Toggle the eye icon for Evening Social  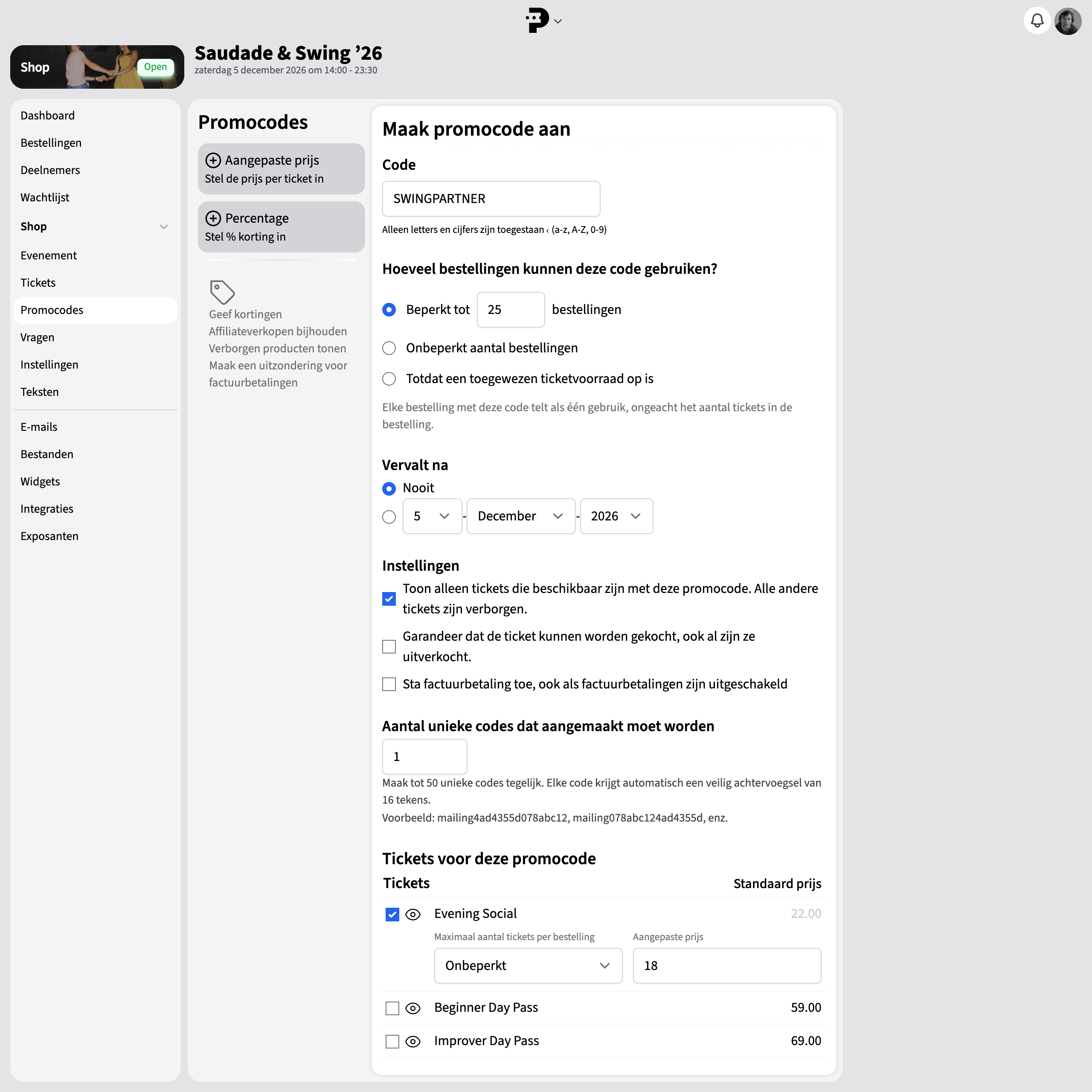pyautogui.click(x=413, y=915)
